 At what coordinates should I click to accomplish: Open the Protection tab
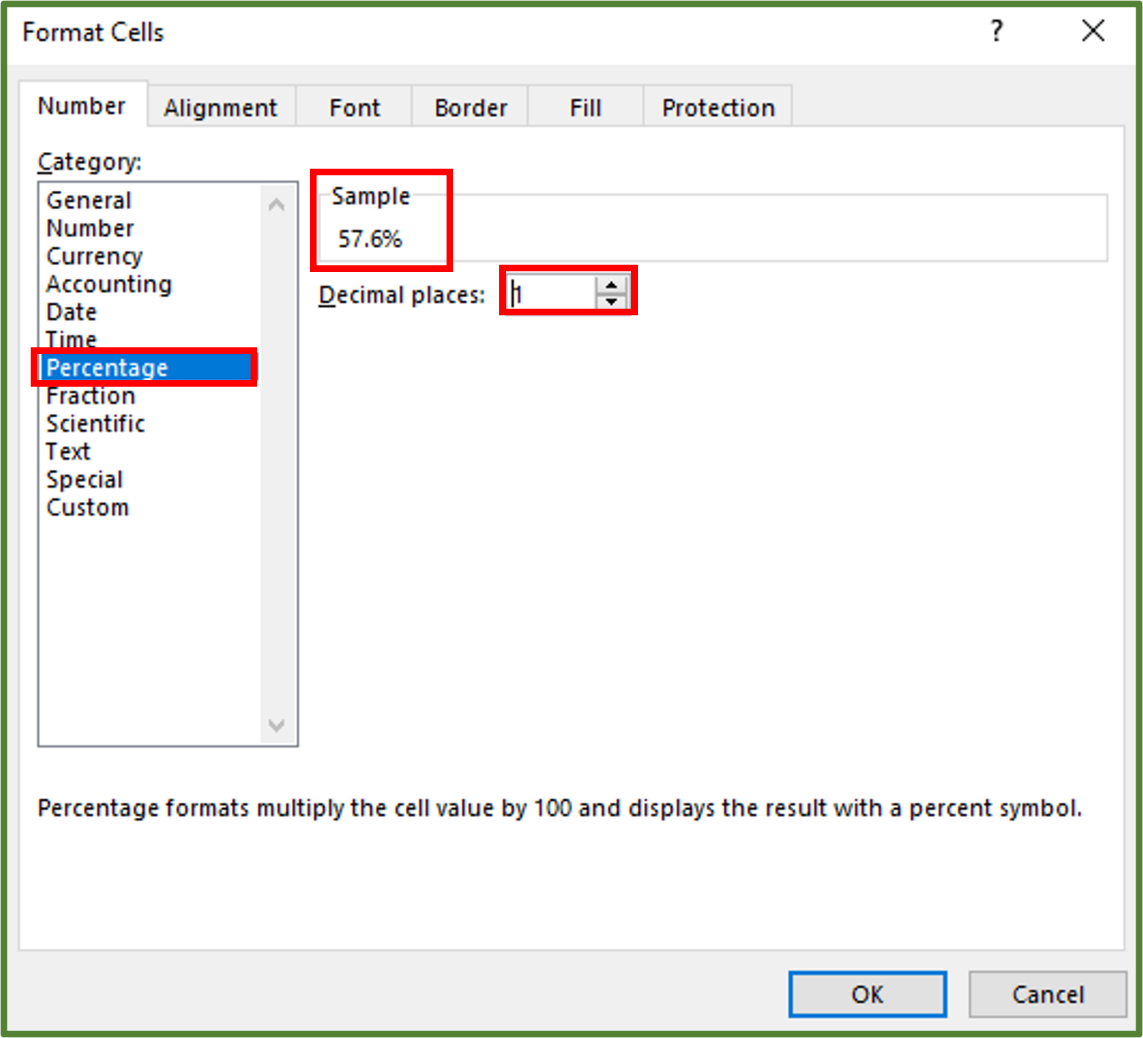tap(717, 107)
